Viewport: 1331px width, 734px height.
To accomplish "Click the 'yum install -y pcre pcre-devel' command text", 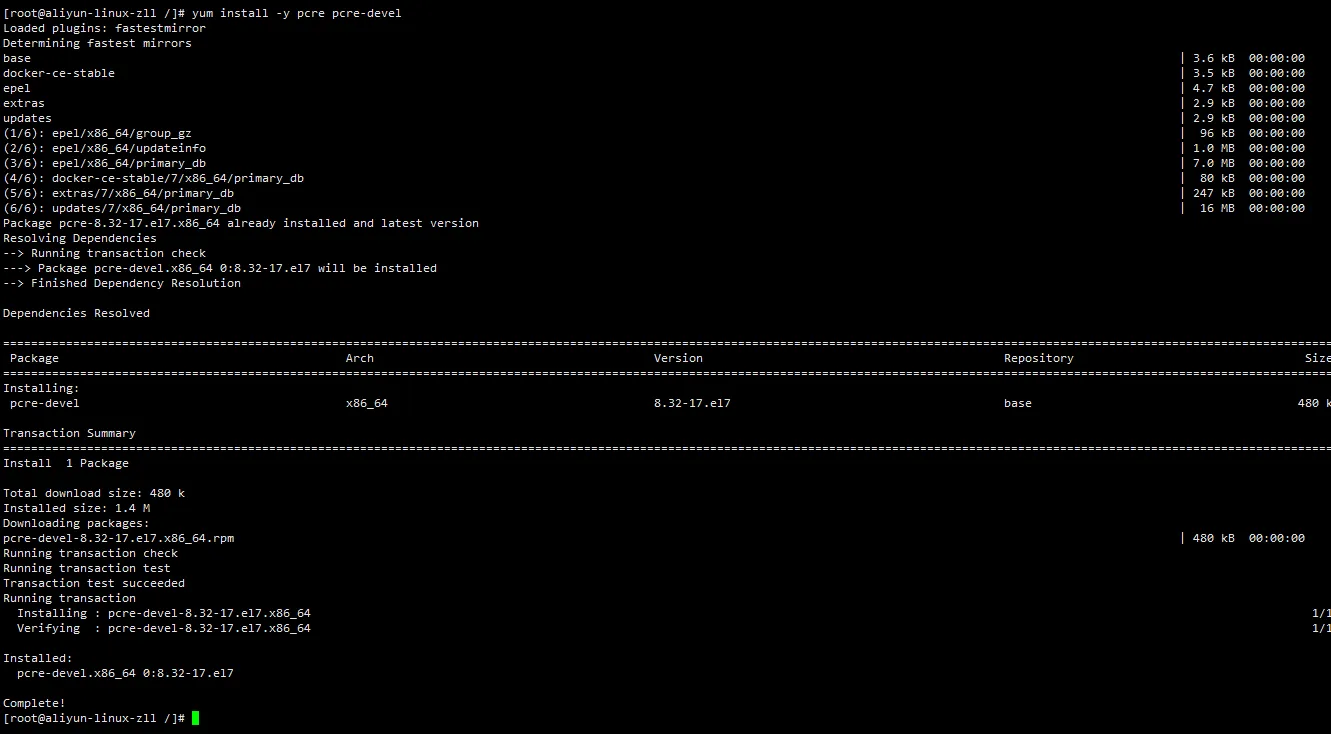I will tap(297, 13).
